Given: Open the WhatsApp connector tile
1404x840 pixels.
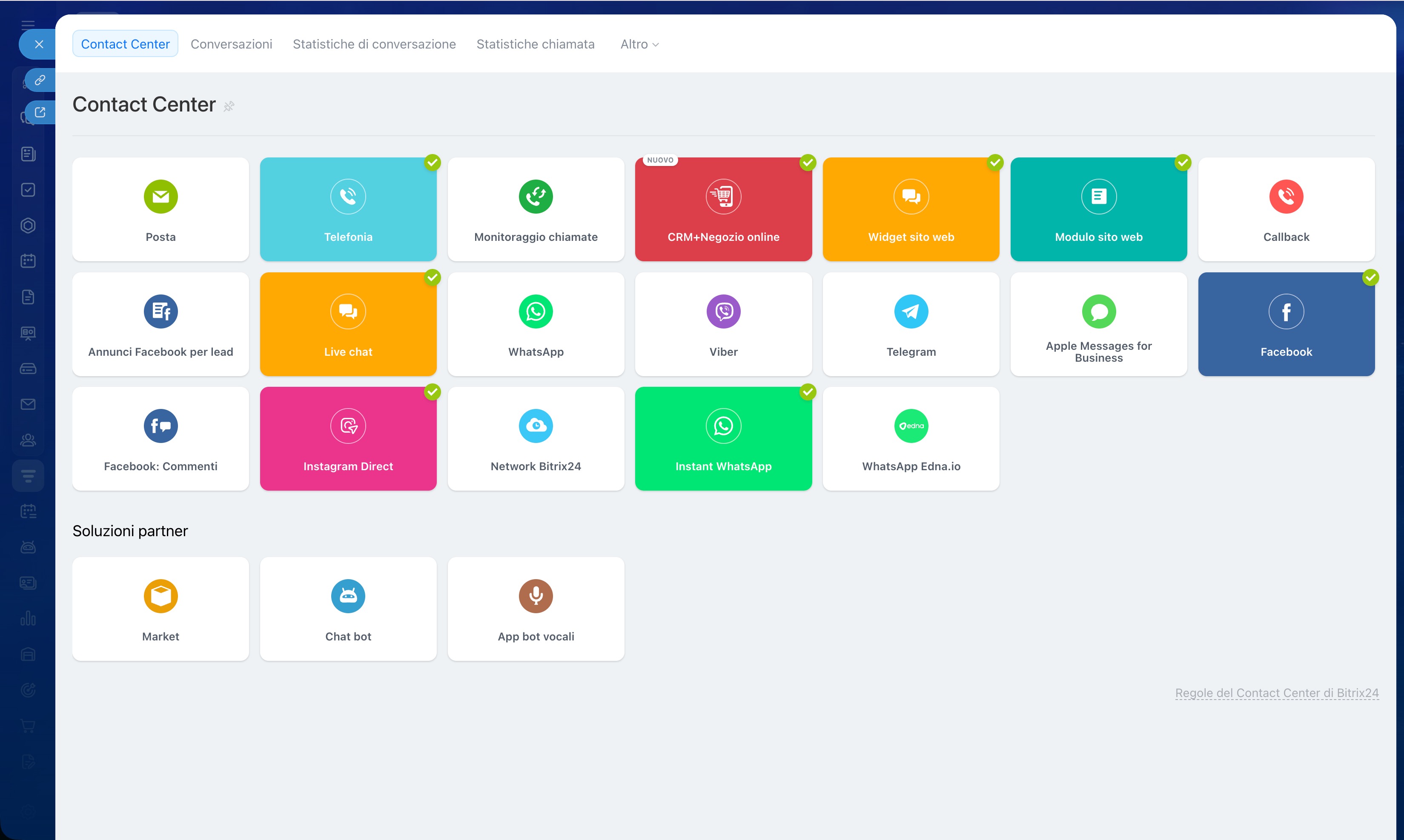Looking at the screenshot, I should pyautogui.click(x=536, y=324).
